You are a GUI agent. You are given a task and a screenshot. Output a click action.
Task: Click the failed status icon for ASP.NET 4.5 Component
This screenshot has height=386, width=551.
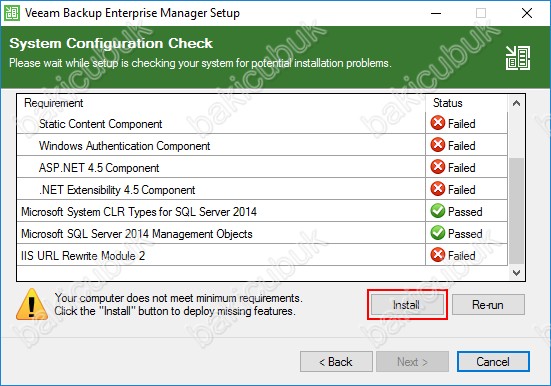(438, 167)
